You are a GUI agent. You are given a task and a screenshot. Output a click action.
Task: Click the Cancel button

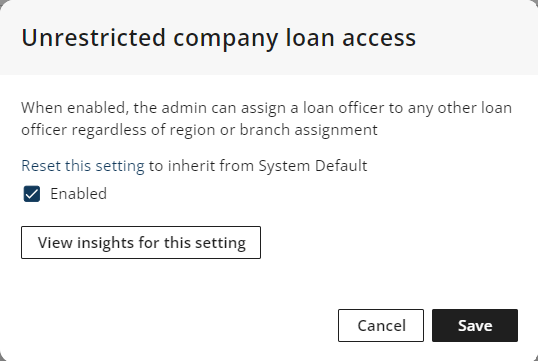pyautogui.click(x=381, y=325)
